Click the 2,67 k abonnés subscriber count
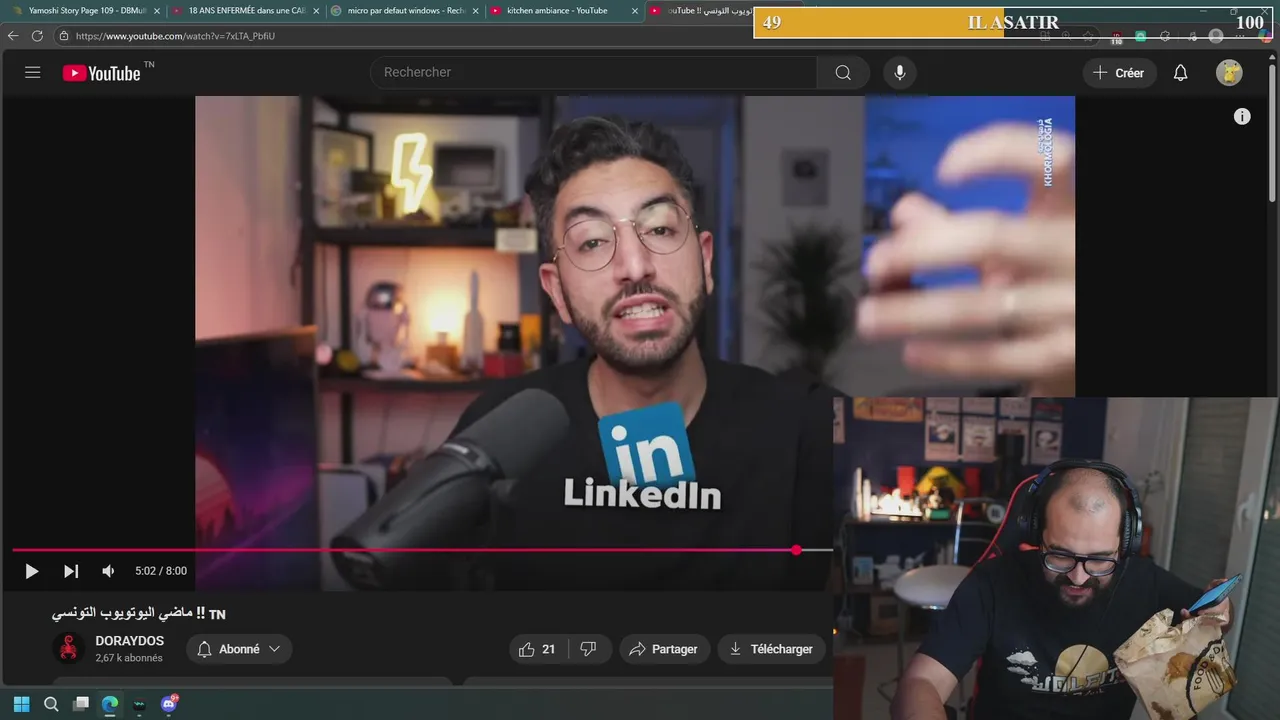Image resolution: width=1280 pixels, height=720 pixels. pyautogui.click(x=129, y=658)
